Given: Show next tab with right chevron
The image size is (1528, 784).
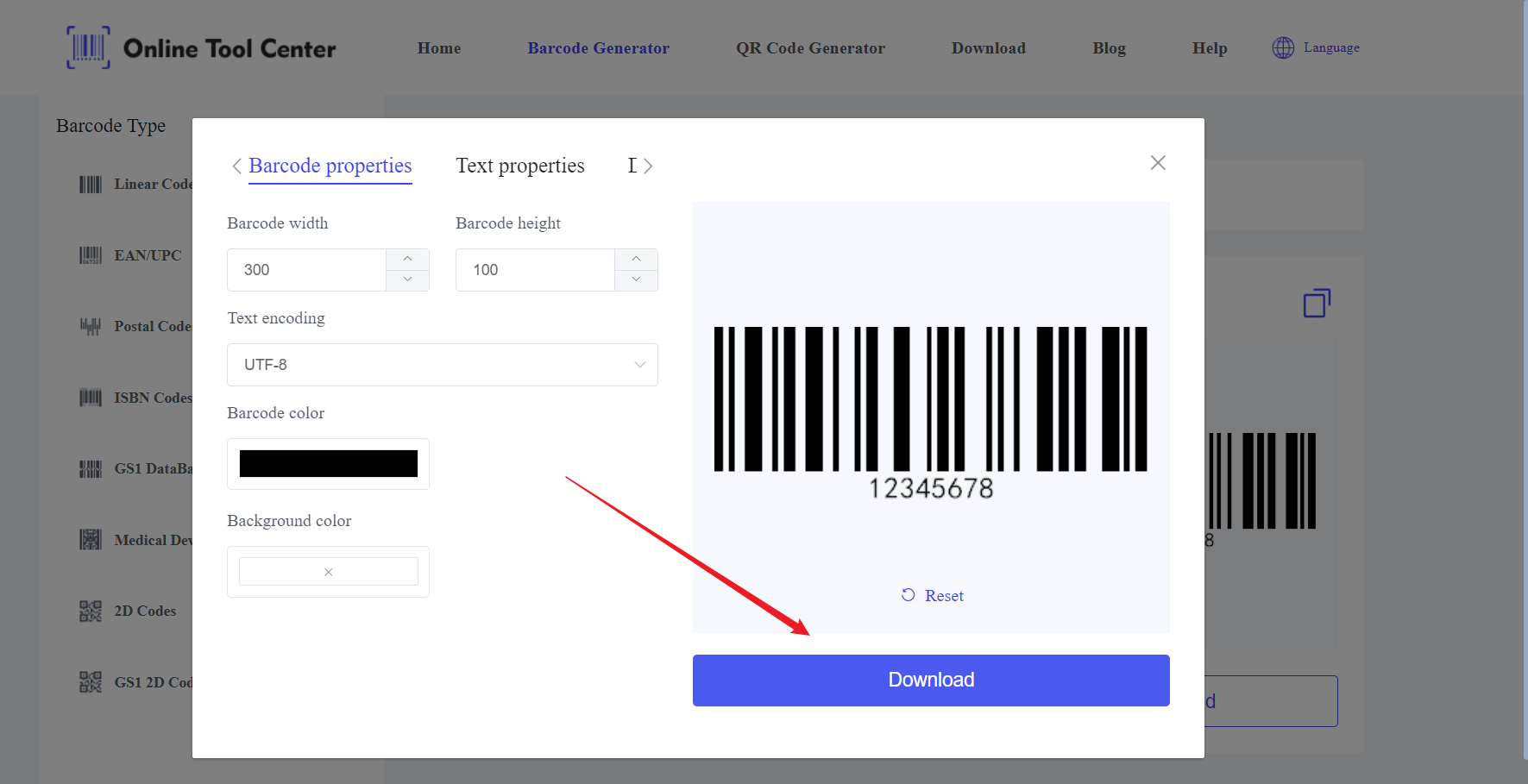Looking at the screenshot, I should [x=648, y=166].
